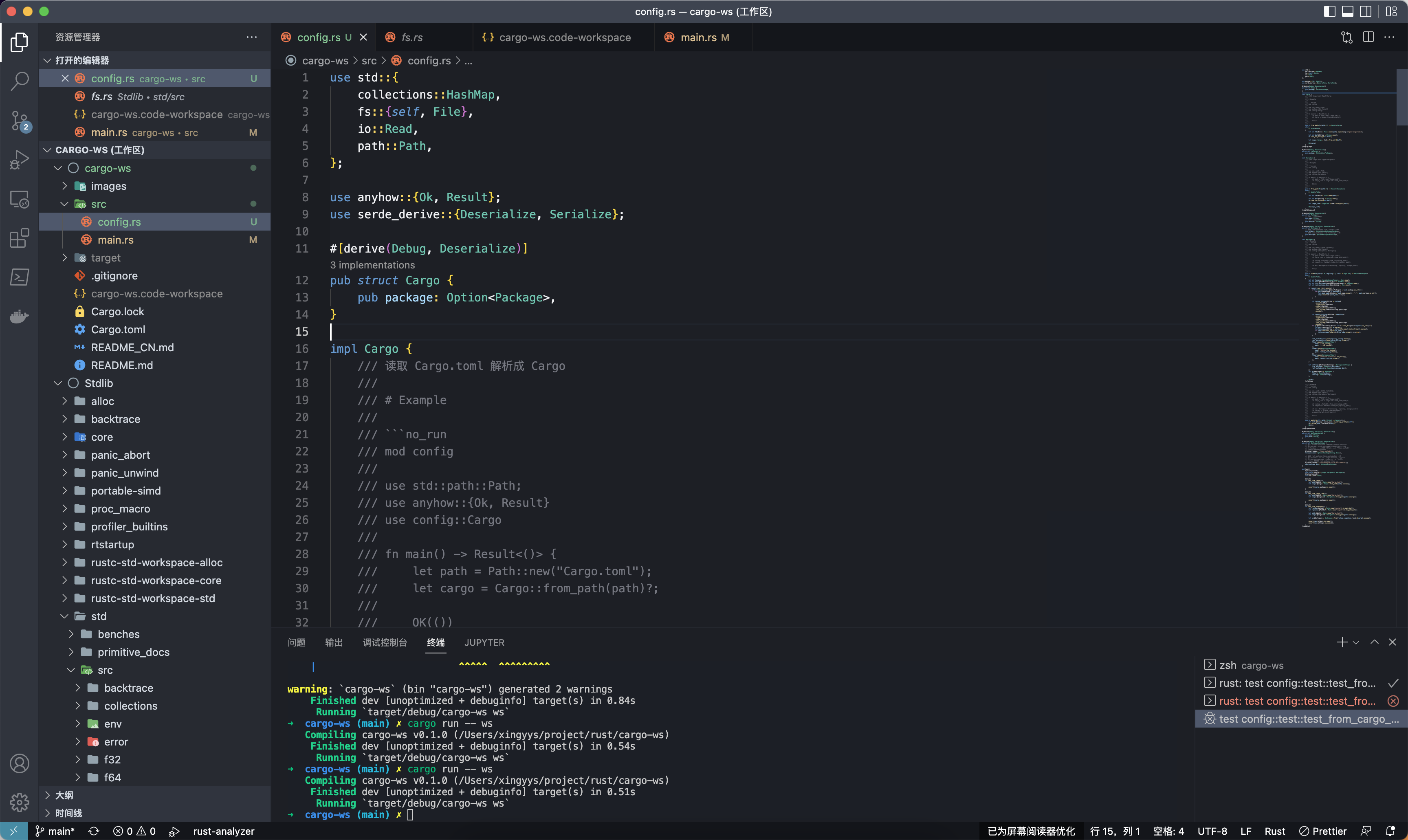Toggle bottom panel layout button
Viewport: 1408px width, 840px height.
(x=1348, y=11)
